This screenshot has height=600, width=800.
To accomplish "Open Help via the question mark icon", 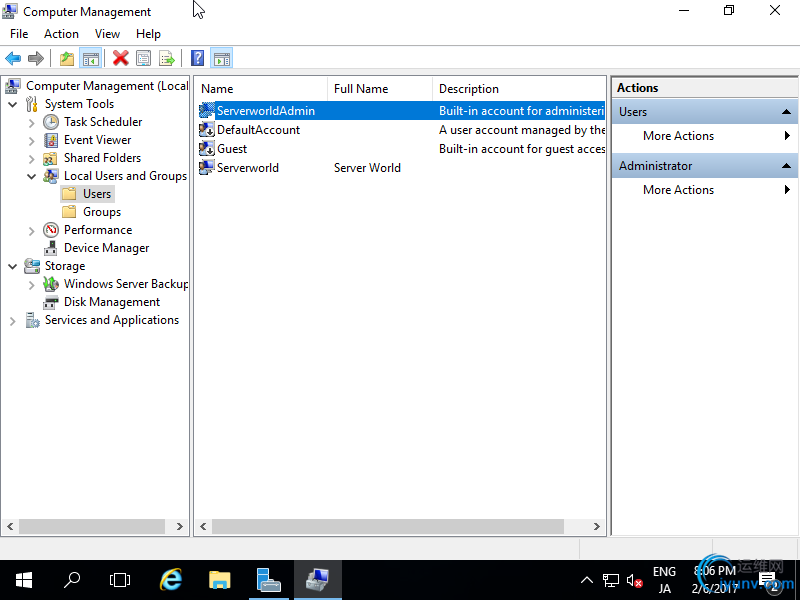I will tap(197, 59).
